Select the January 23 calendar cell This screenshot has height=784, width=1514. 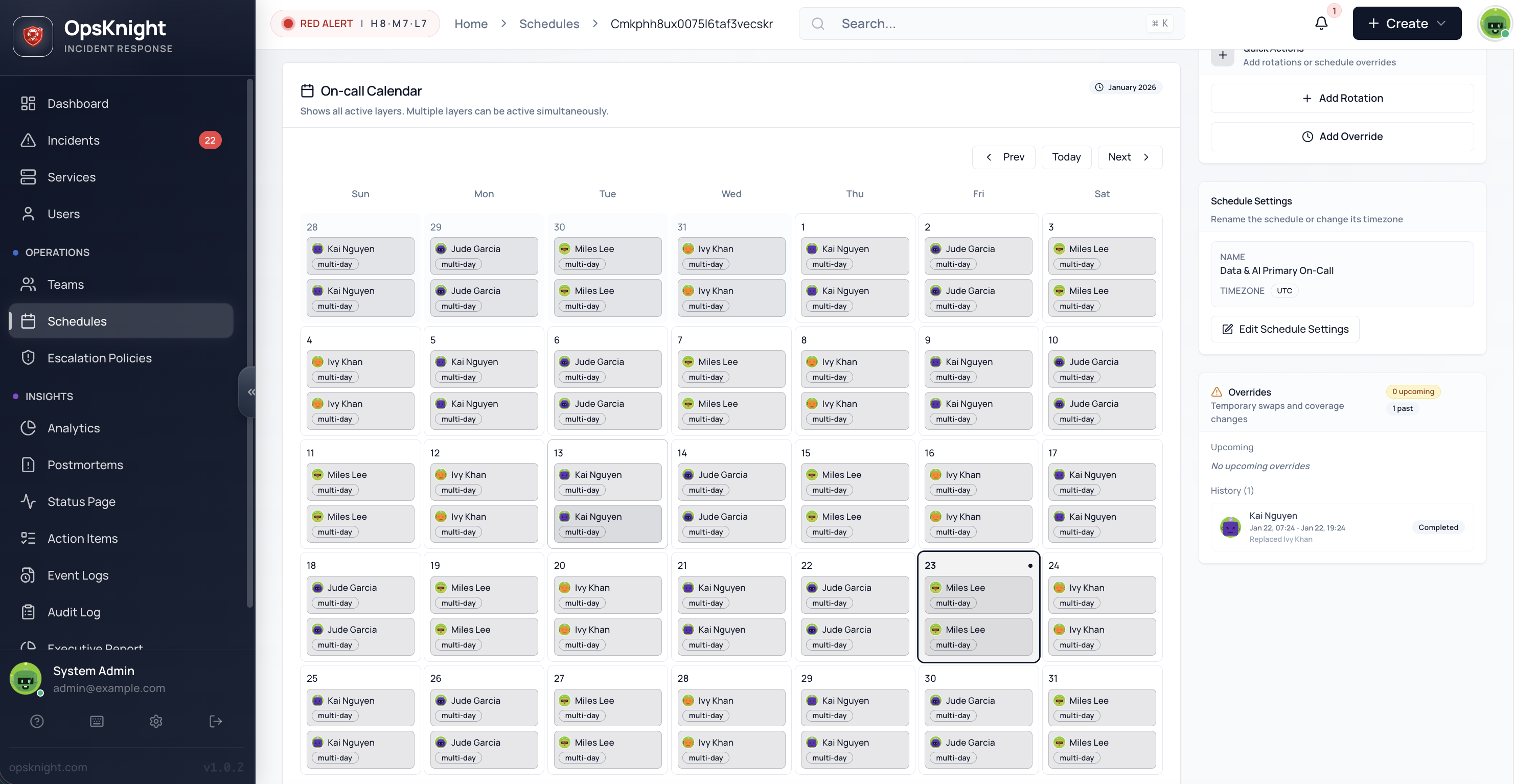pyautogui.click(x=978, y=565)
